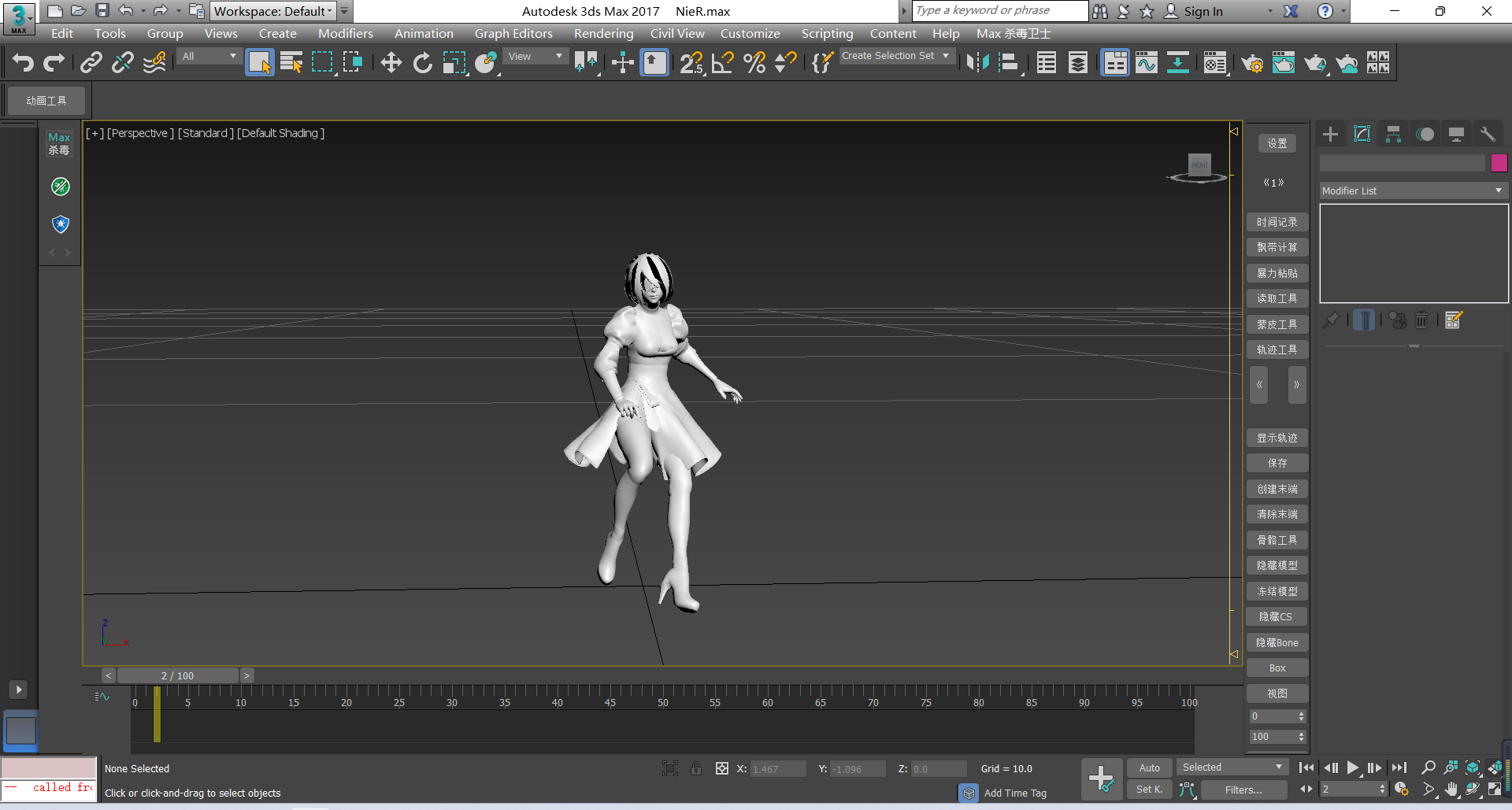Click the 动画工具 tab button

click(x=46, y=101)
